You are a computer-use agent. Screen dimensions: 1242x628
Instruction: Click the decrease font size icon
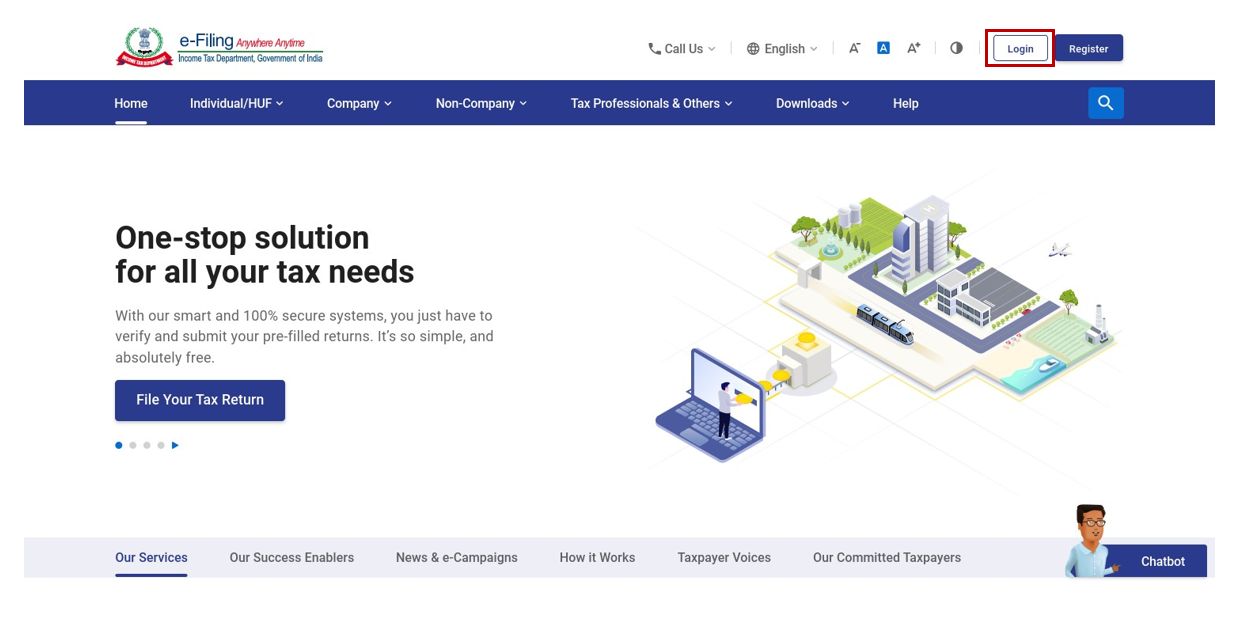tap(854, 48)
